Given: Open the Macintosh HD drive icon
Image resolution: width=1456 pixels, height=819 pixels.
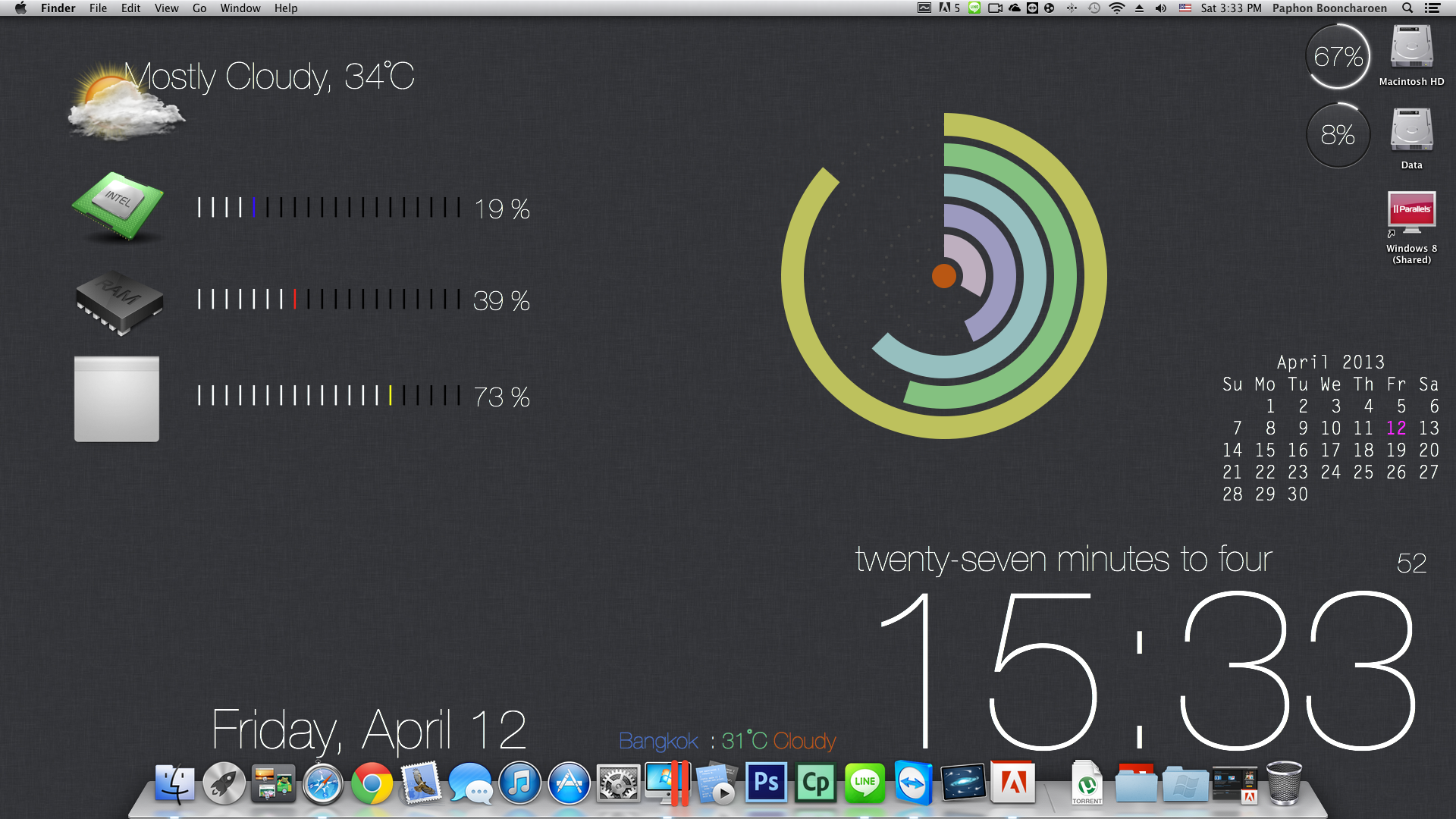Looking at the screenshot, I should pos(1410,49).
